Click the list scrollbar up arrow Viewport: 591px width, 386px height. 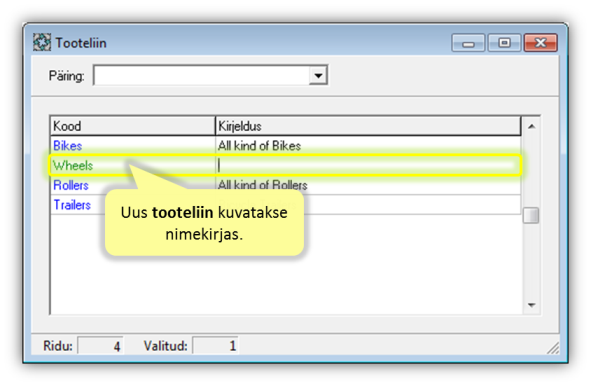point(531,126)
